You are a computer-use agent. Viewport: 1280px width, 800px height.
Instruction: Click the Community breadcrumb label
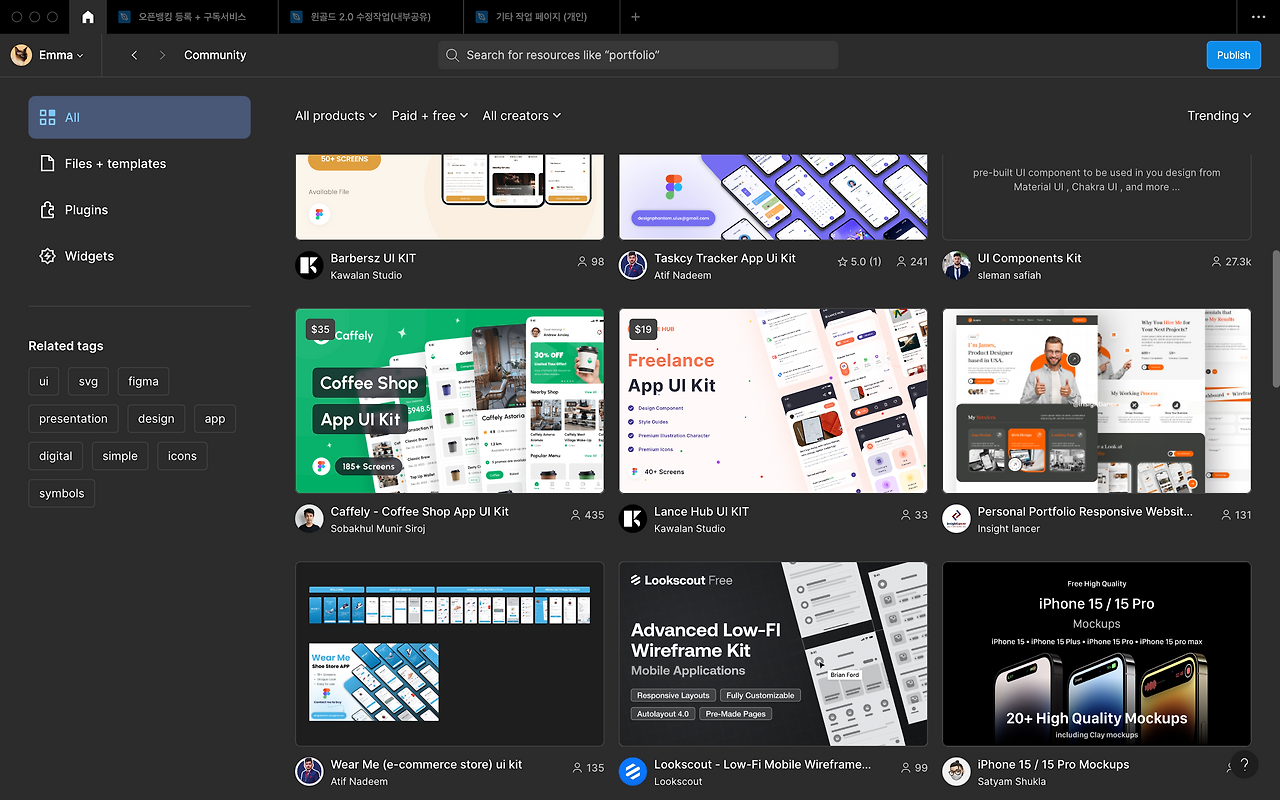(x=215, y=55)
